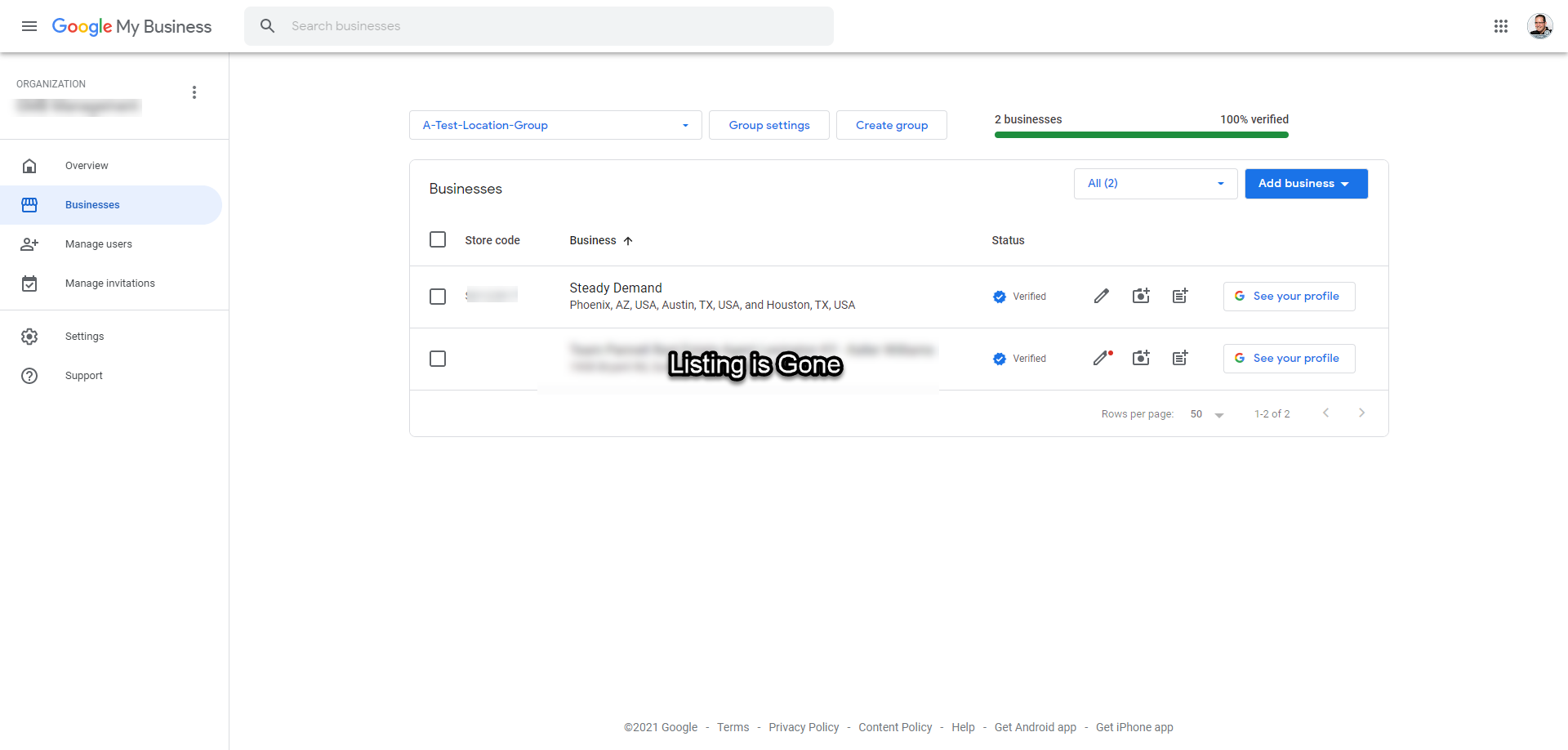Change rows per page dropdown
The width and height of the screenshot is (1568, 750).
pyautogui.click(x=1207, y=414)
